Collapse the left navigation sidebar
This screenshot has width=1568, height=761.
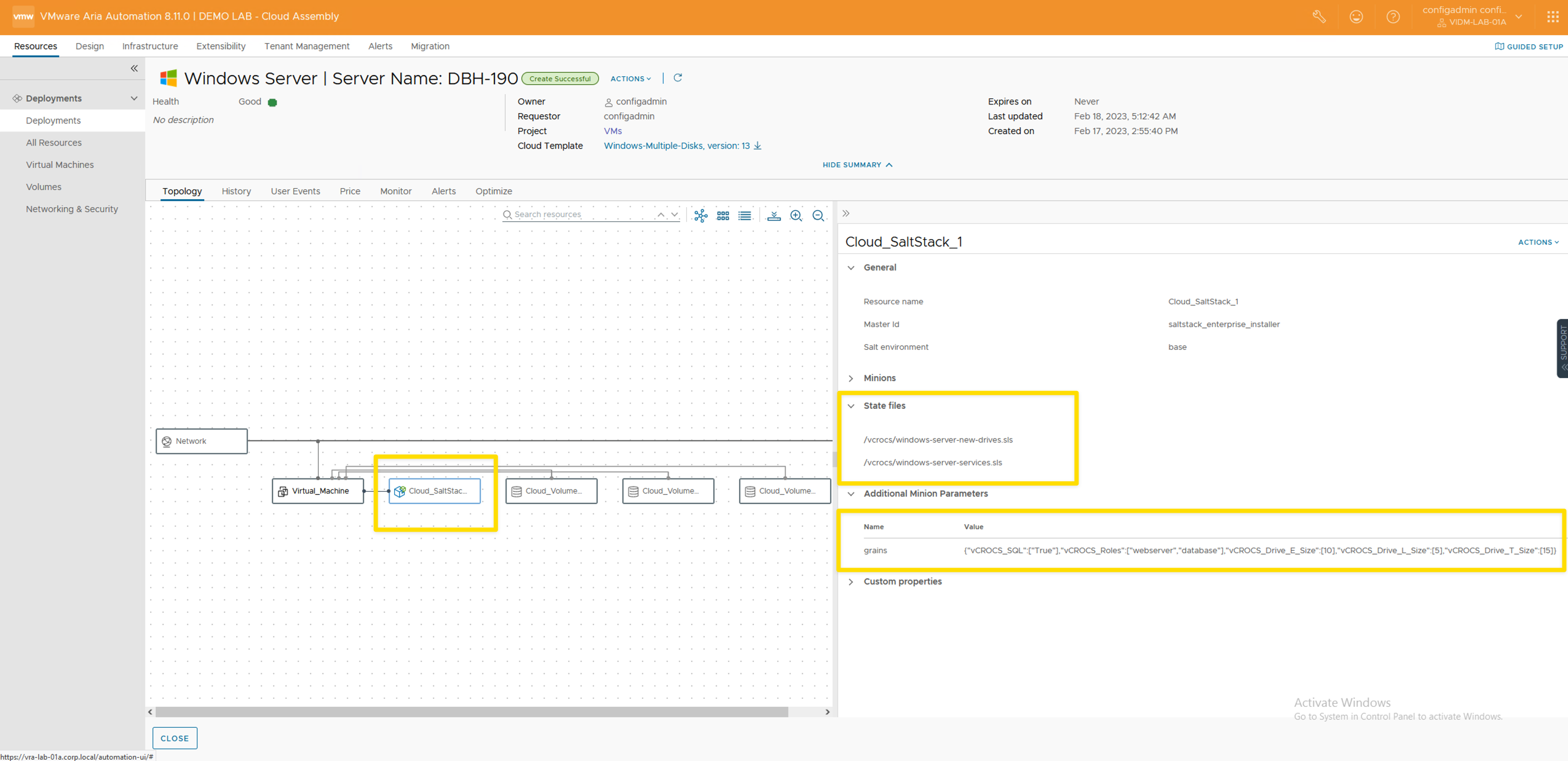pos(133,68)
